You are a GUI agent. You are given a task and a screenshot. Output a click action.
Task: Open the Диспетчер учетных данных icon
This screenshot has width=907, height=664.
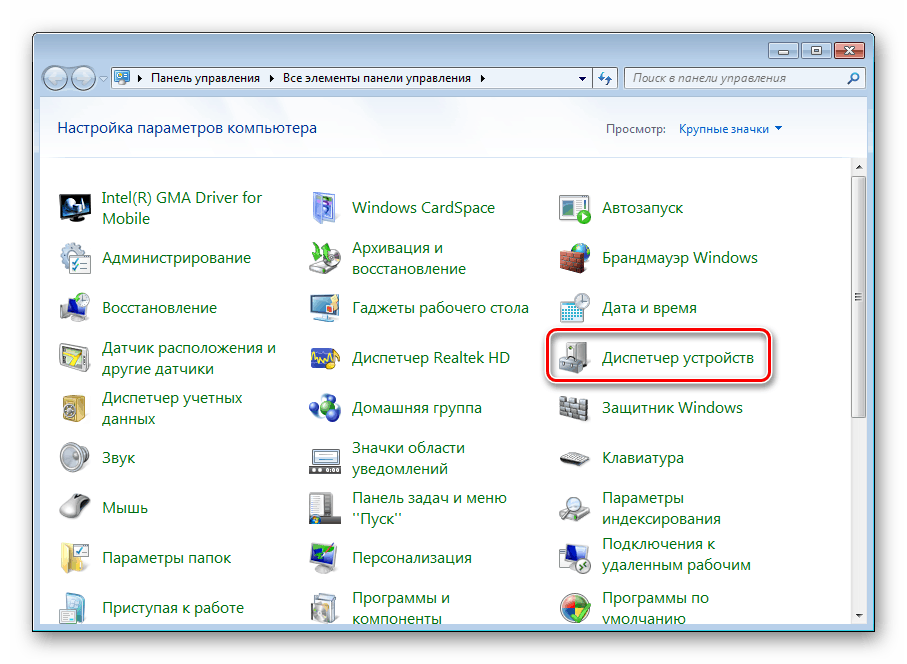pos(75,408)
